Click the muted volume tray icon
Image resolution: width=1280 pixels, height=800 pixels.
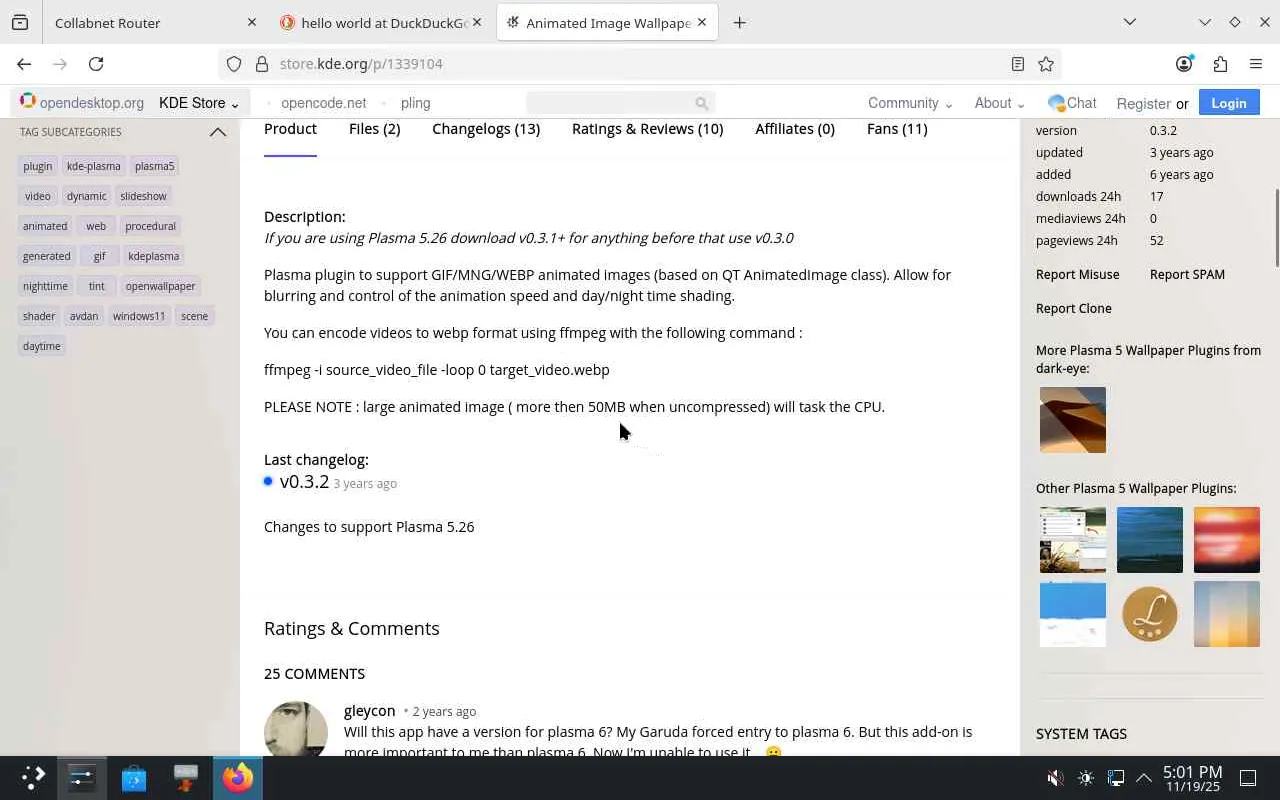(x=1054, y=778)
